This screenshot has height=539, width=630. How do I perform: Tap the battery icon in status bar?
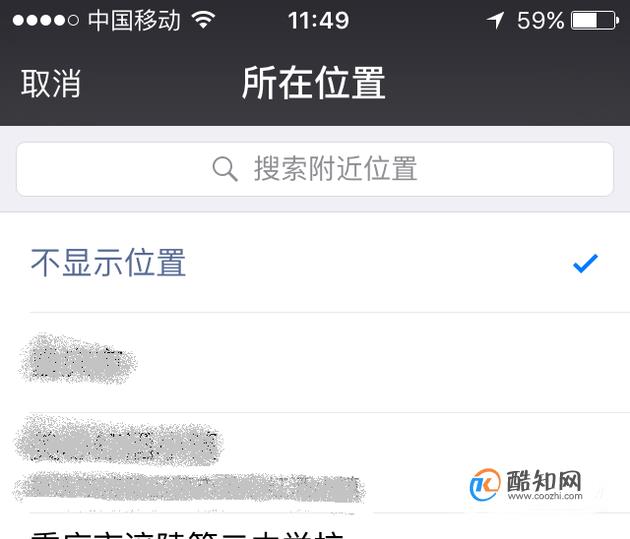595,20
